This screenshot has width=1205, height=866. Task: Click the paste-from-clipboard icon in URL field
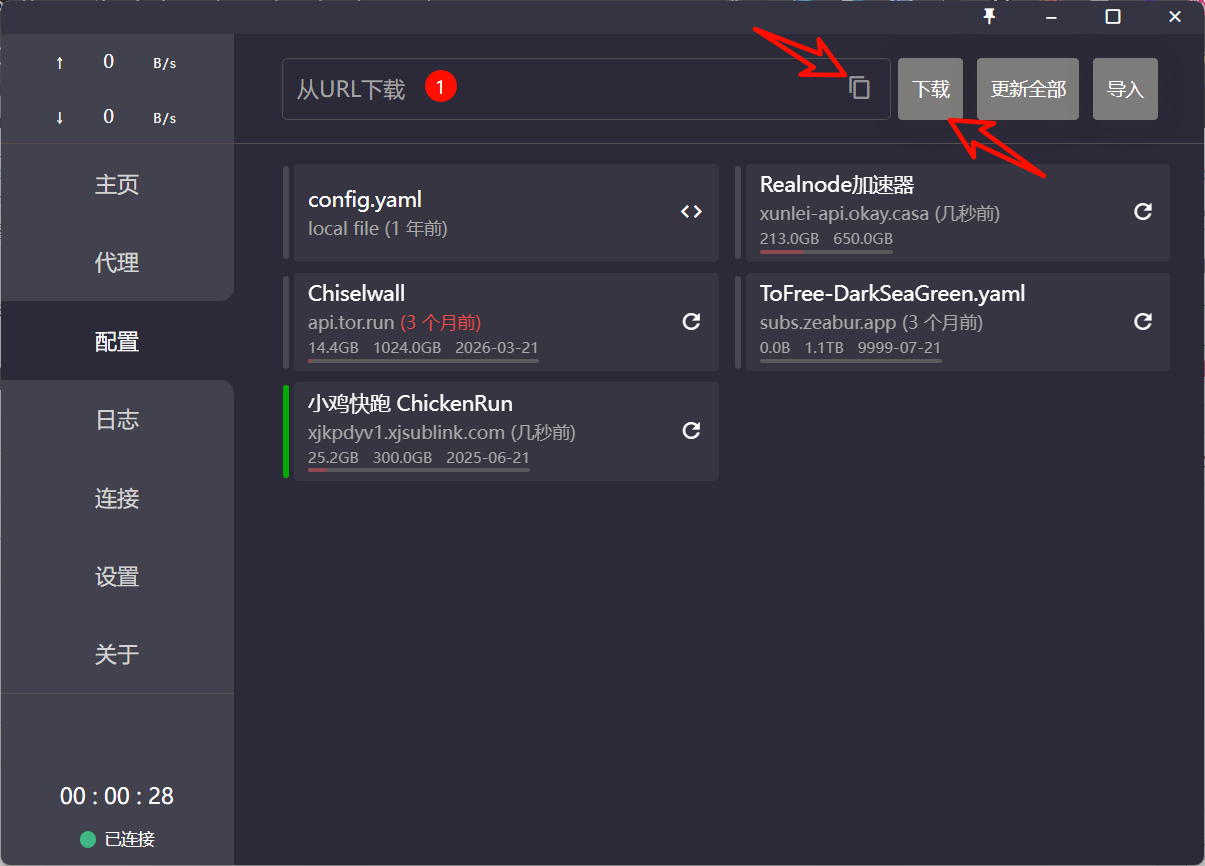point(859,88)
